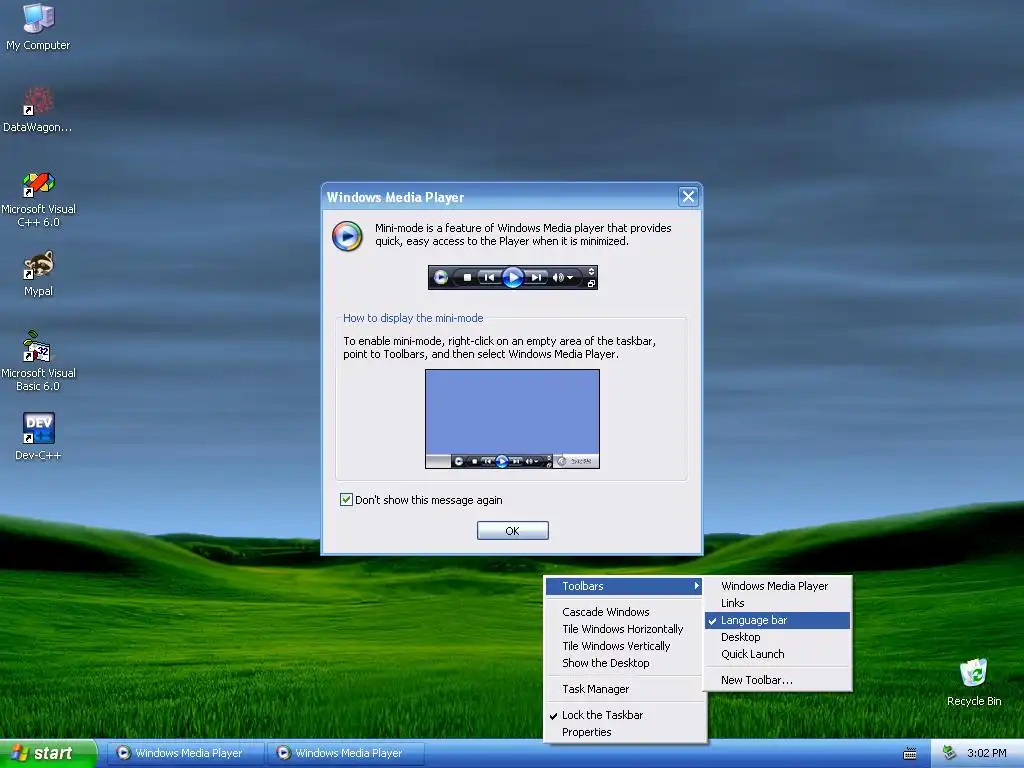Select the Dev-C++ desktop shortcut
Image resolution: width=1024 pixels, height=768 pixels.
[38, 436]
